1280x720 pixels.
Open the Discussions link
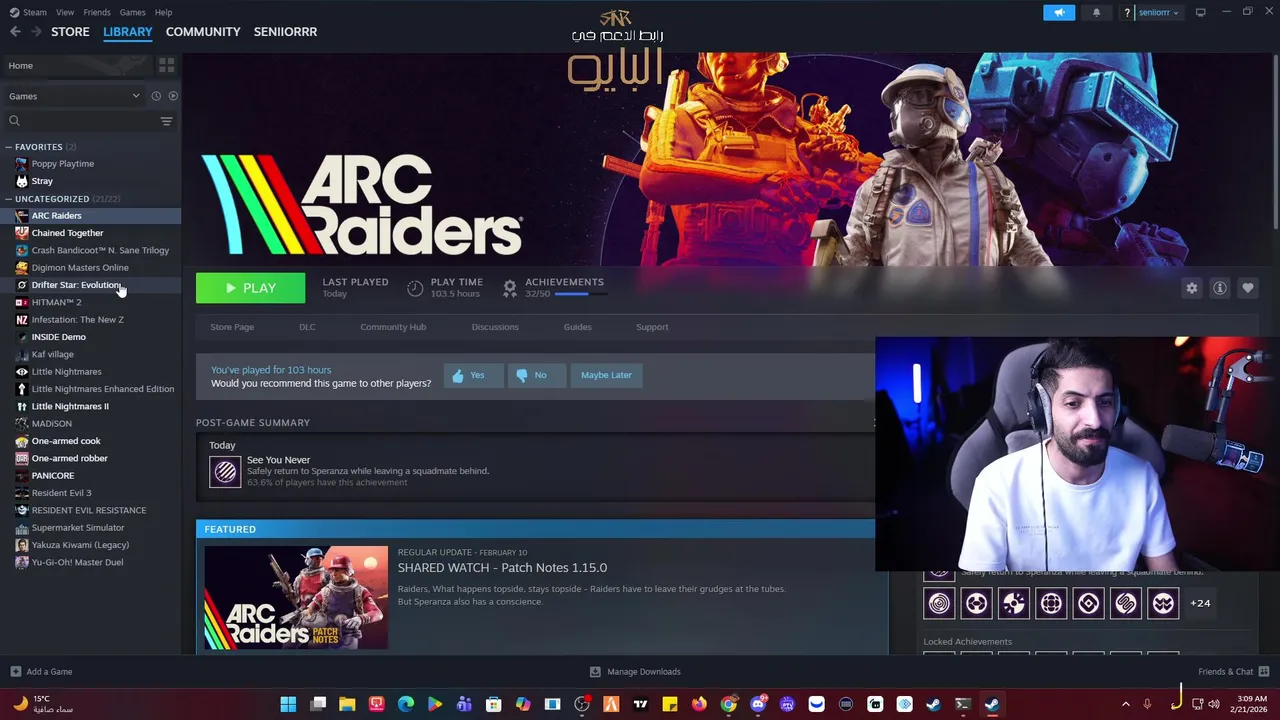point(495,327)
